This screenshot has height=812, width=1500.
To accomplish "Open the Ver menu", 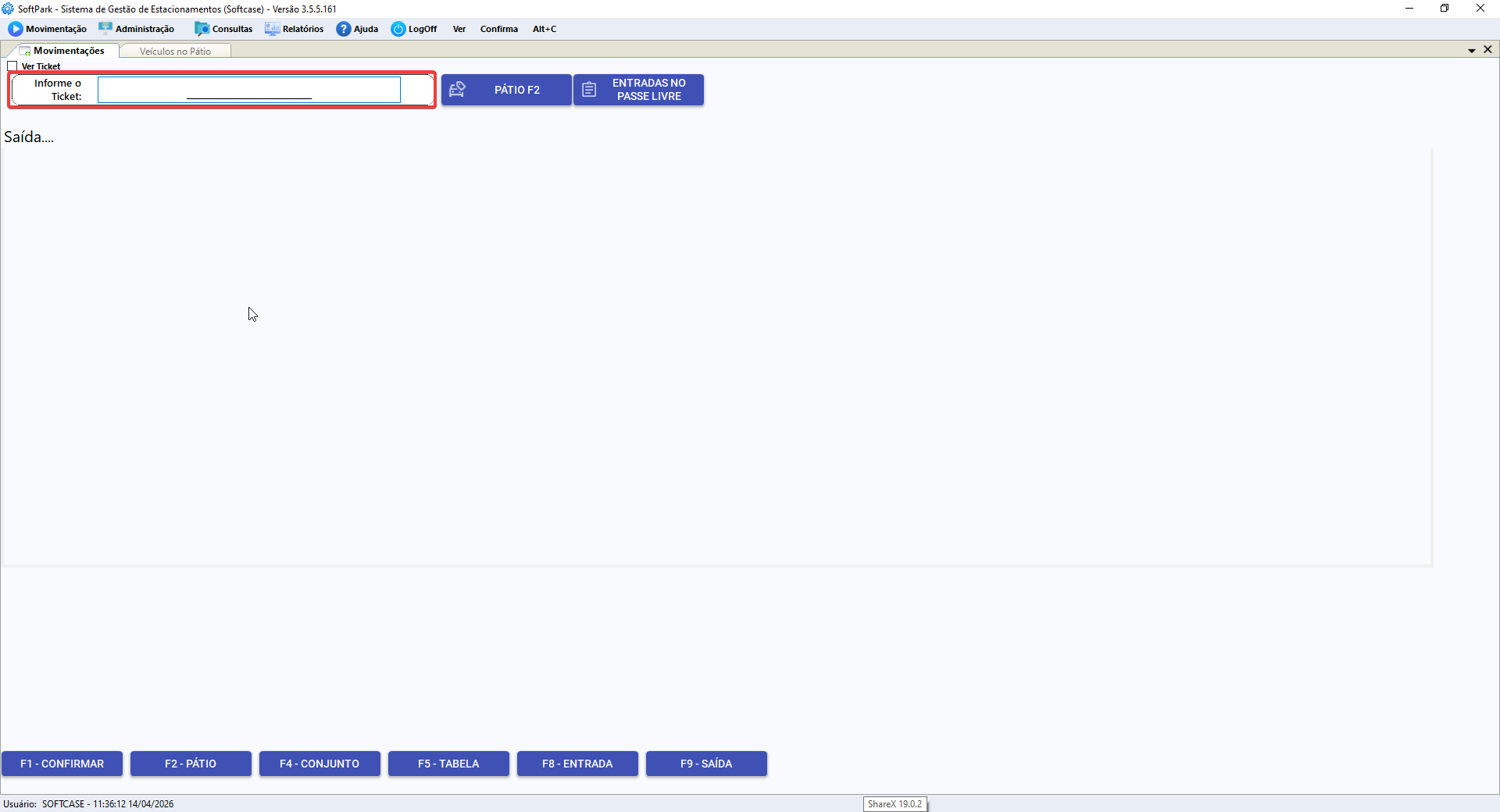I will [459, 29].
